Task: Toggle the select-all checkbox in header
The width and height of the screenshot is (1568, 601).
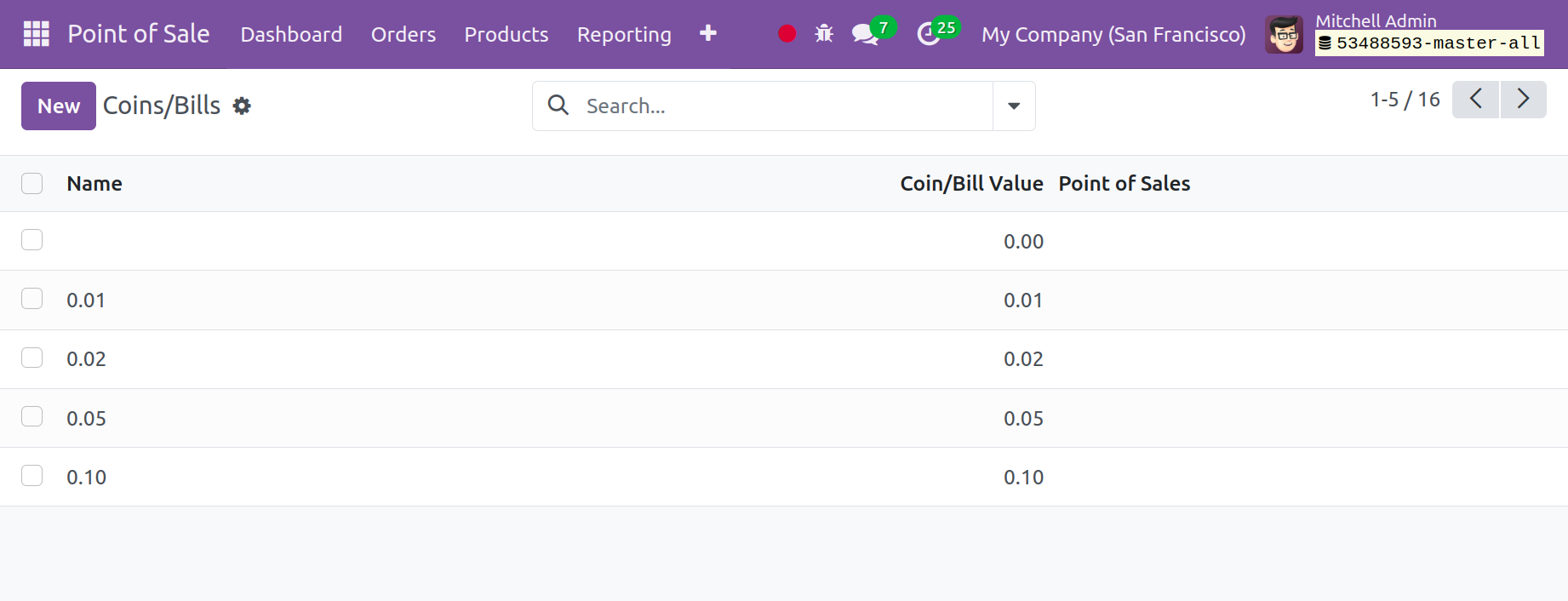Action: tap(32, 184)
